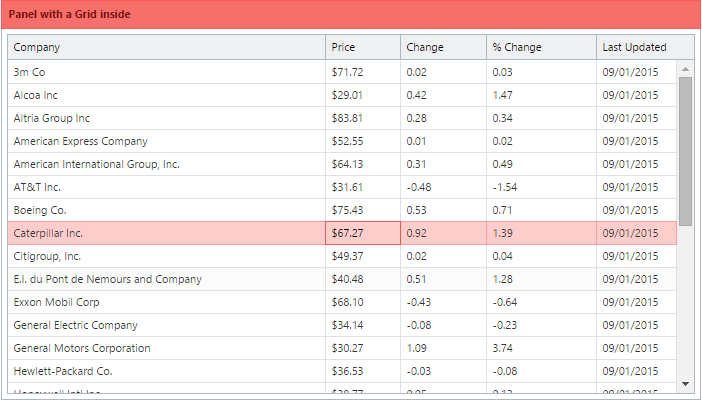Click the $49.37 price cell
Viewport: 702px width, 400px height.
(x=363, y=256)
